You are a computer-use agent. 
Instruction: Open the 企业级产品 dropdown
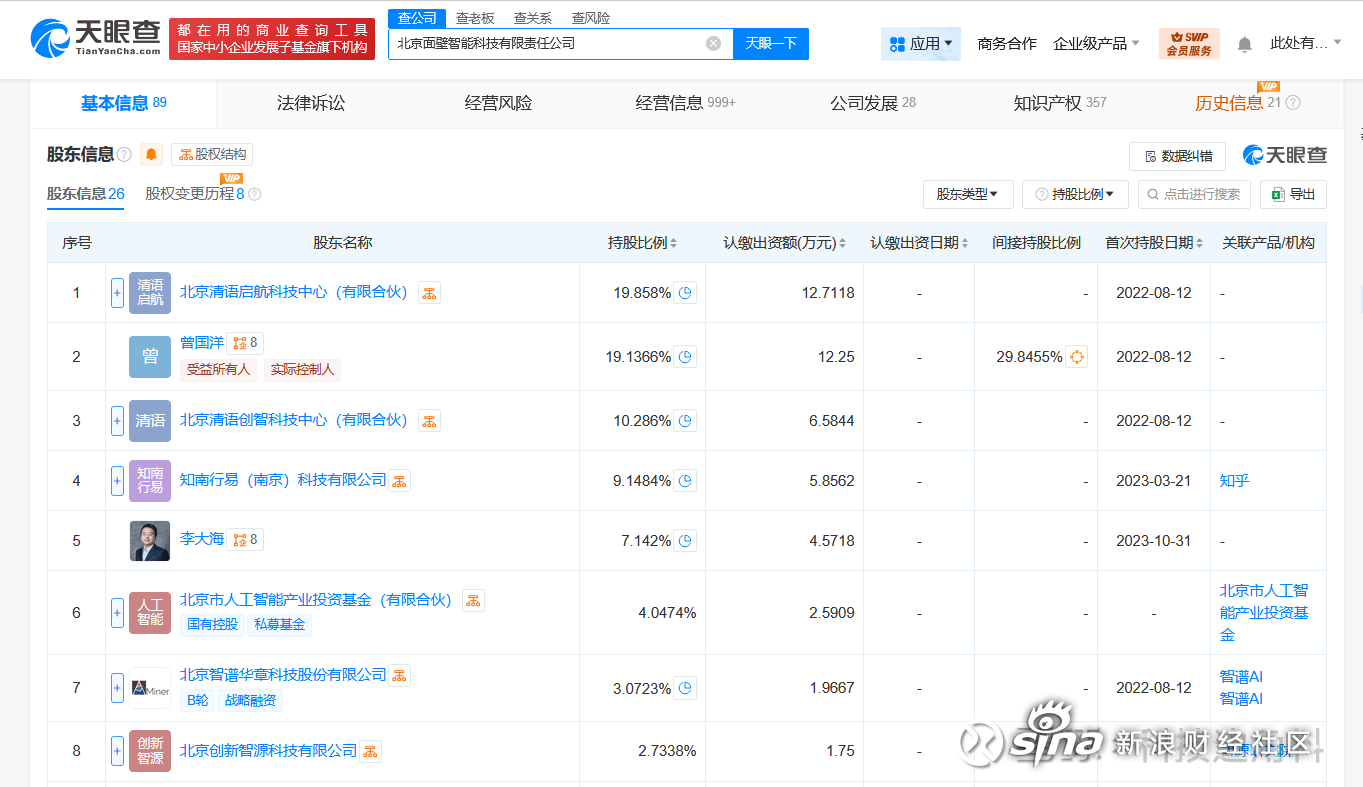pos(1096,44)
